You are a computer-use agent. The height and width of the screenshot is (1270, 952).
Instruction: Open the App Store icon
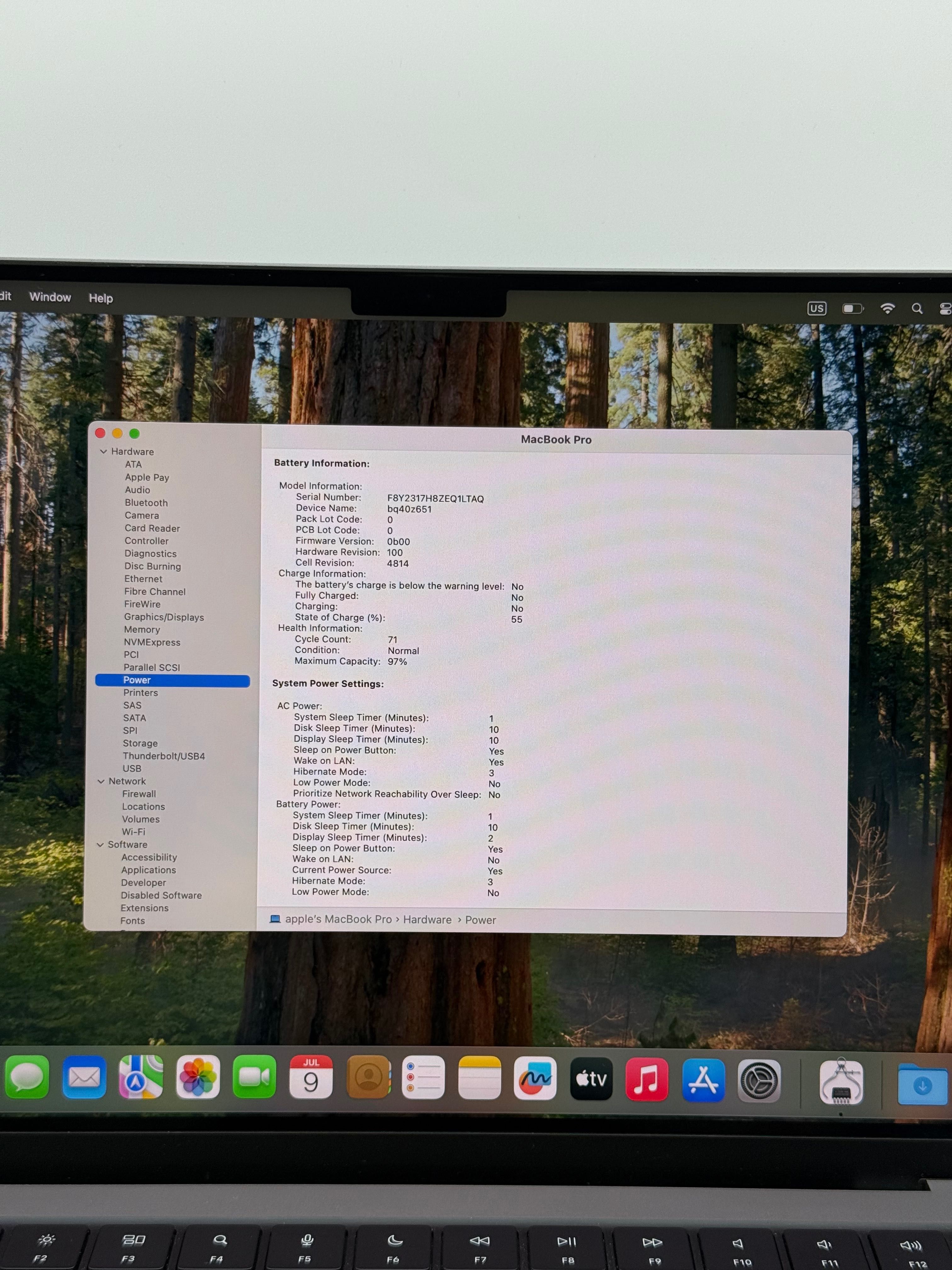coord(703,1080)
